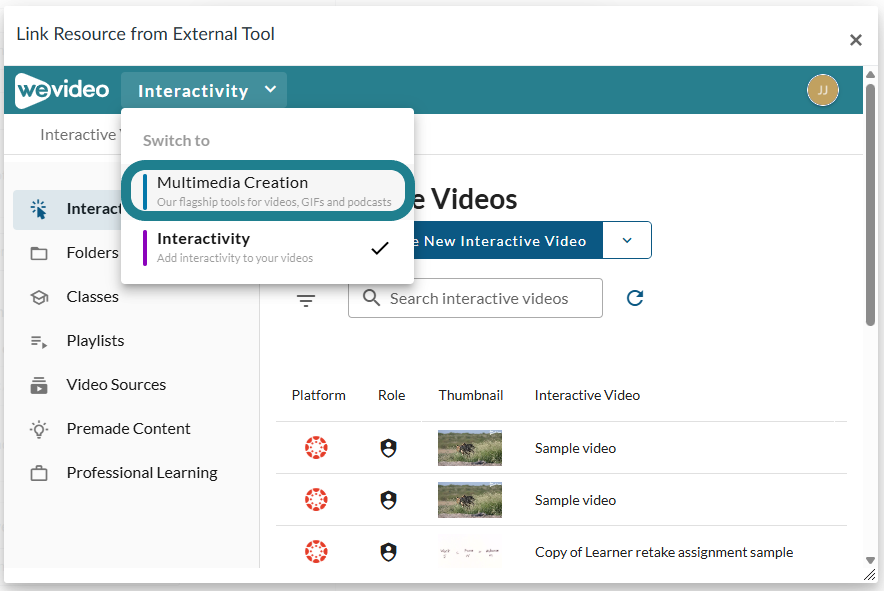
Task: Open the filter options icon
Action: point(306,301)
